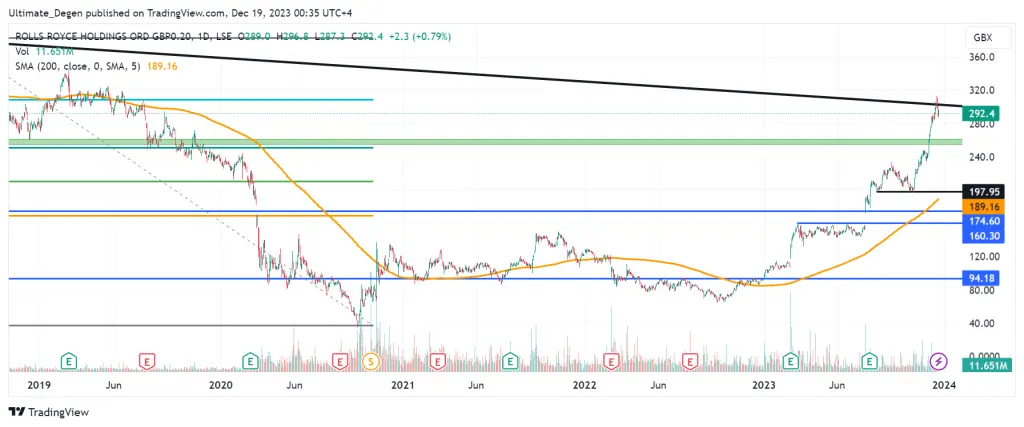Click the 360.0 price axis value

(982, 57)
